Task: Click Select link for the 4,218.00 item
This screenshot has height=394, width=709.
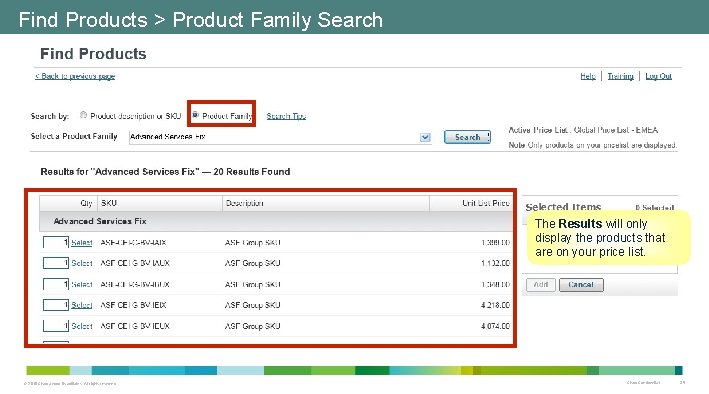Action: click(82, 305)
